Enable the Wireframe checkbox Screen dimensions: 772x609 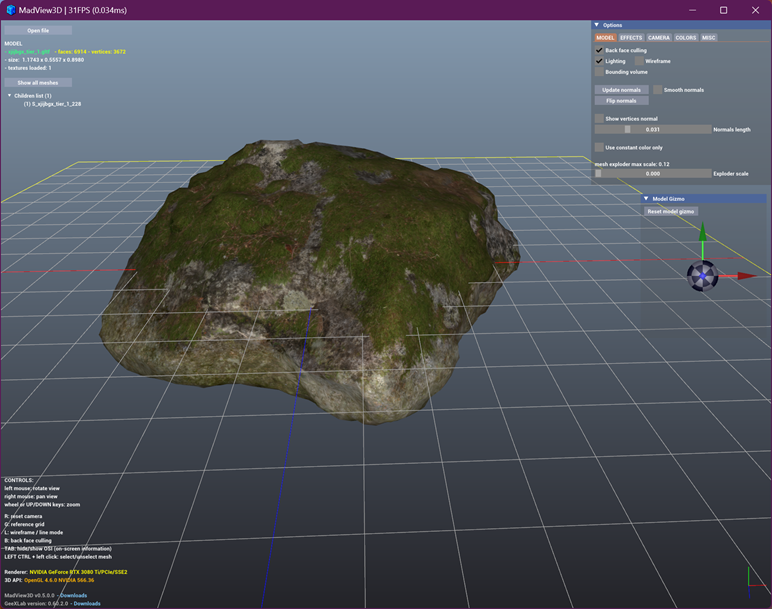pos(639,61)
